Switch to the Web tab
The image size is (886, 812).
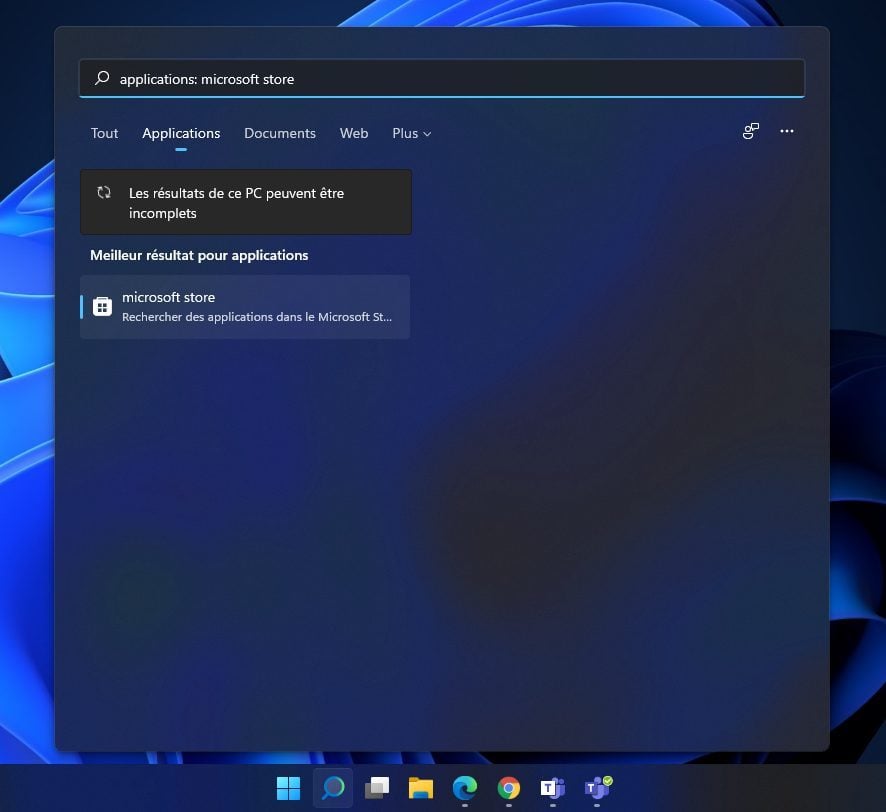point(354,133)
